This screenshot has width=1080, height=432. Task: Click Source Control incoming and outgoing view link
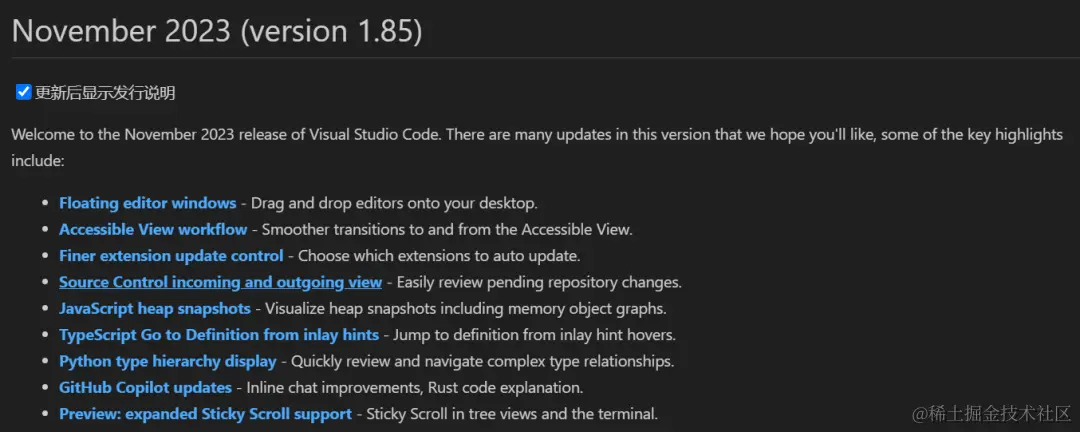220,282
